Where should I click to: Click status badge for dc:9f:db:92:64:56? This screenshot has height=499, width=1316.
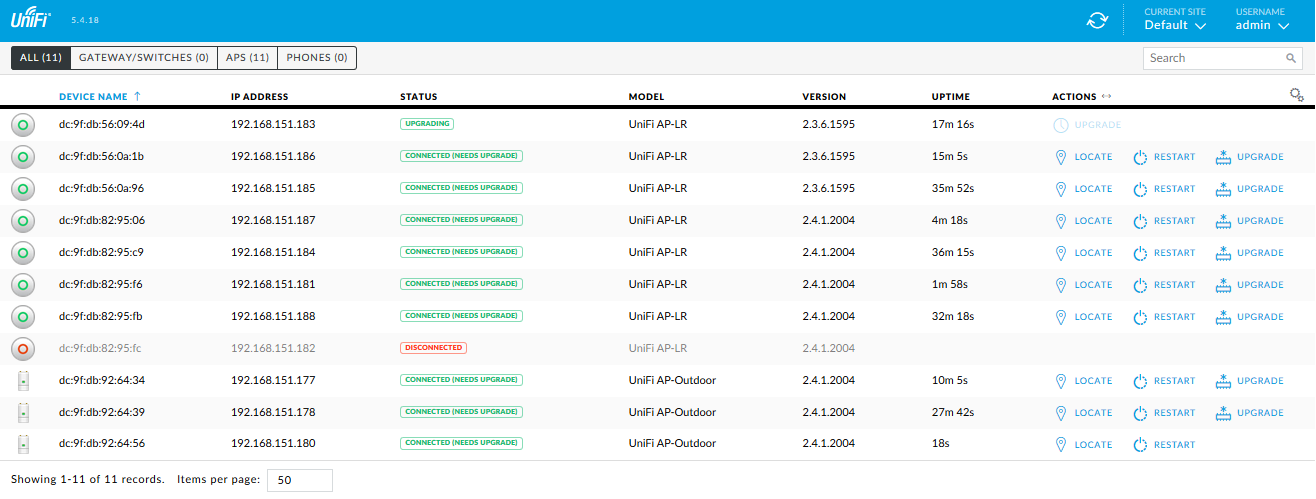click(x=461, y=444)
